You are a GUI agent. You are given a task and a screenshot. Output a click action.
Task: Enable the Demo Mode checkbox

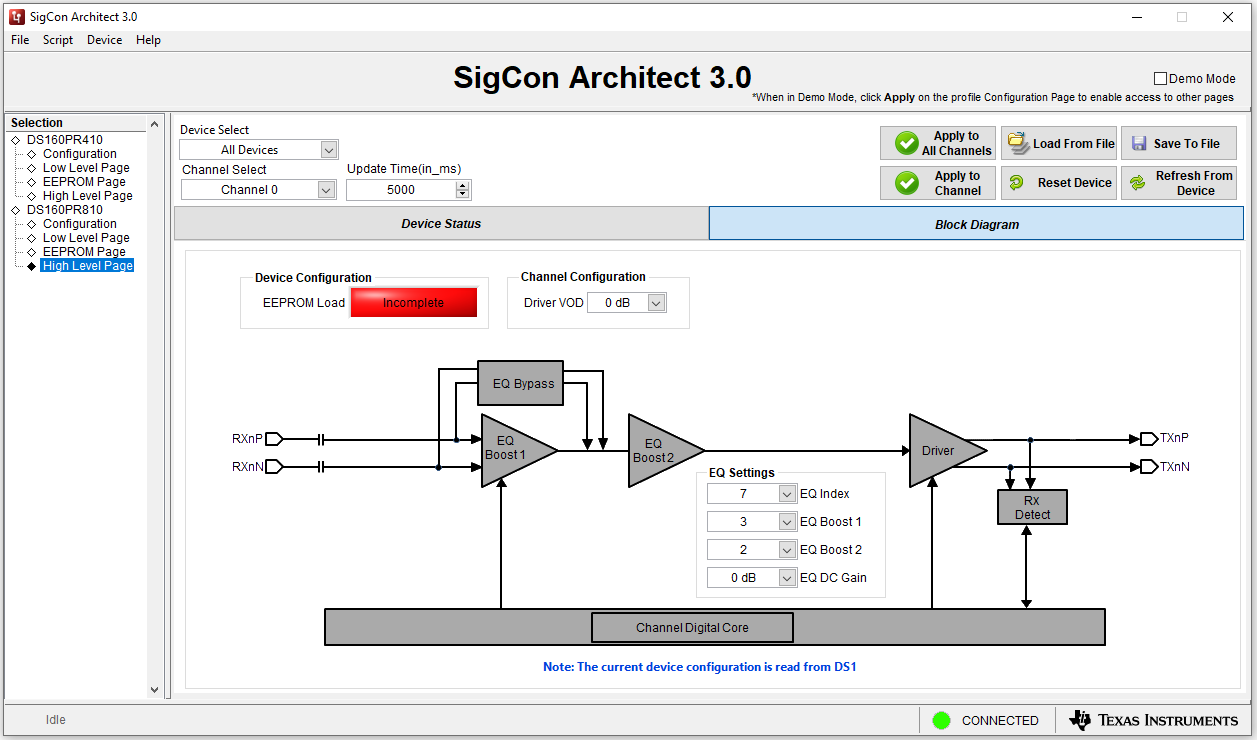tap(1161, 79)
